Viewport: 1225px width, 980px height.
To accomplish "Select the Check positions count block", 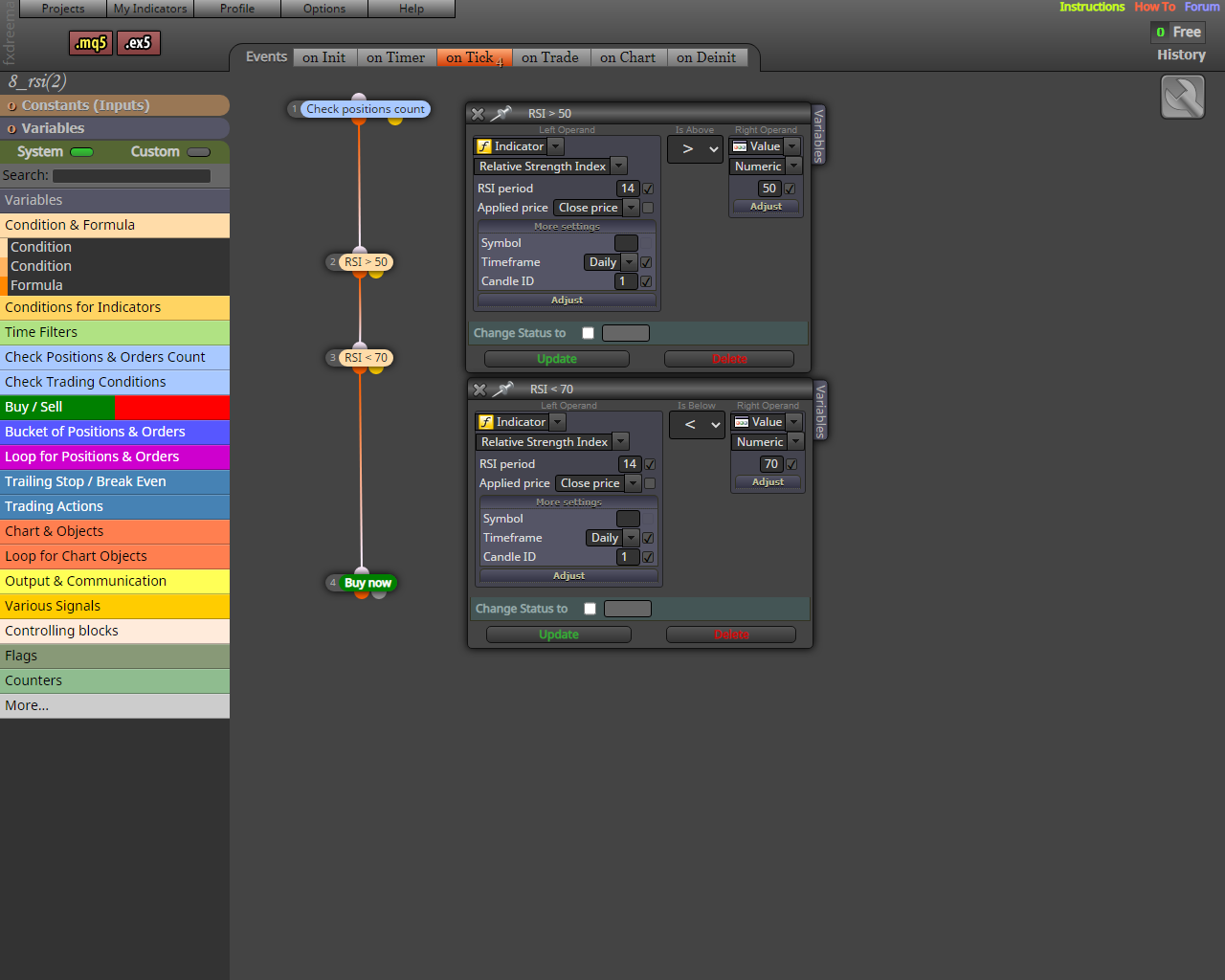I will (x=365, y=109).
